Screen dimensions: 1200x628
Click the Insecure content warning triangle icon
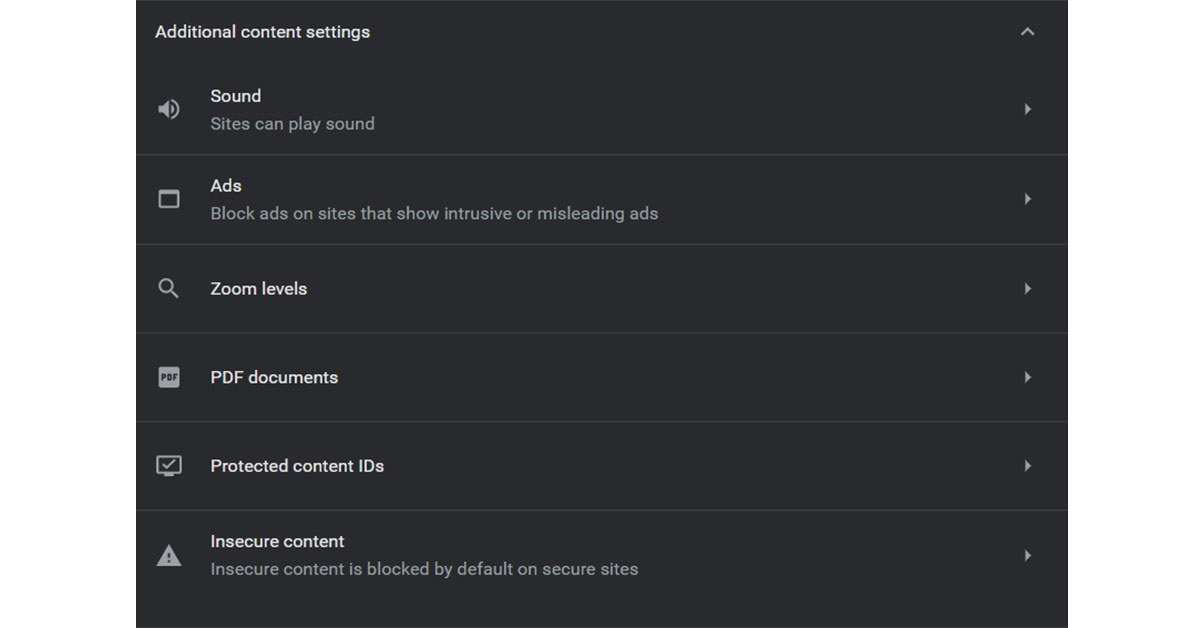coord(168,555)
